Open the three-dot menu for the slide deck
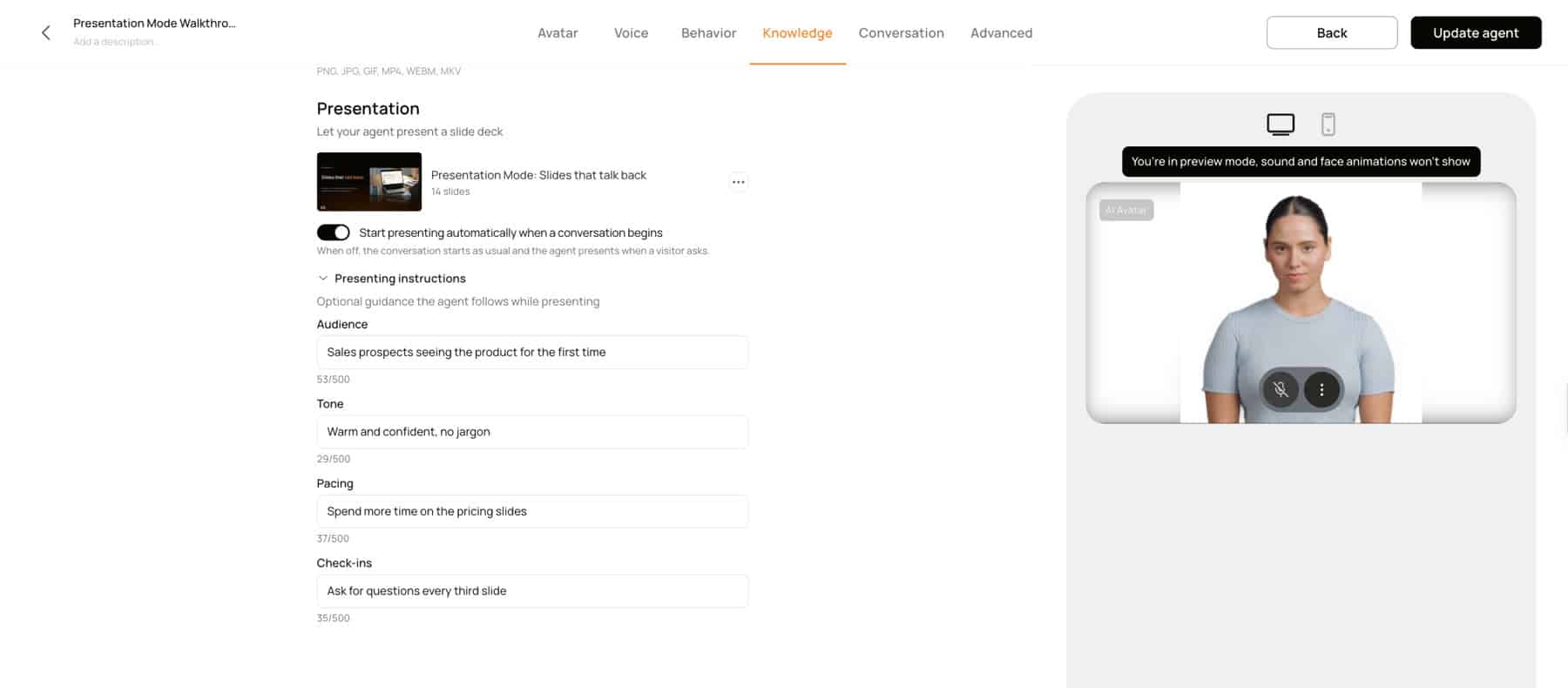Image resolution: width=1568 pixels, height=688 pixels. point(738,182)
